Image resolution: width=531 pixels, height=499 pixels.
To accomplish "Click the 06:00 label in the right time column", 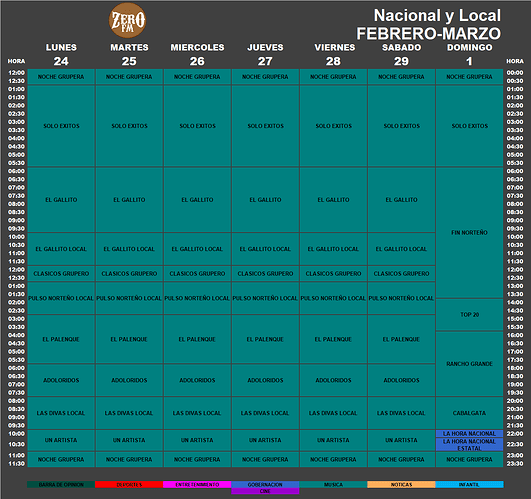I will pyautogui.click(x=515, y=171).
